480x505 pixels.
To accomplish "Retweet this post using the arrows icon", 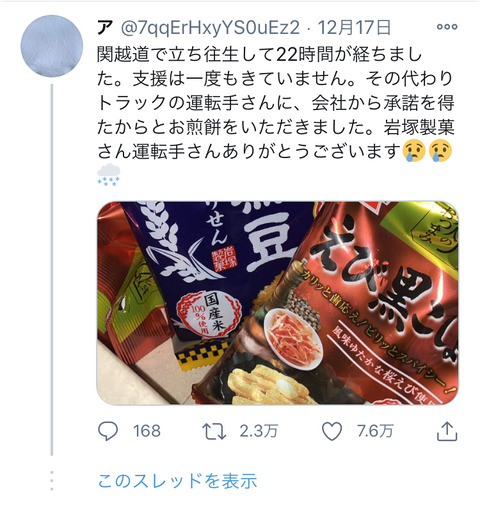I will [214, 431].
